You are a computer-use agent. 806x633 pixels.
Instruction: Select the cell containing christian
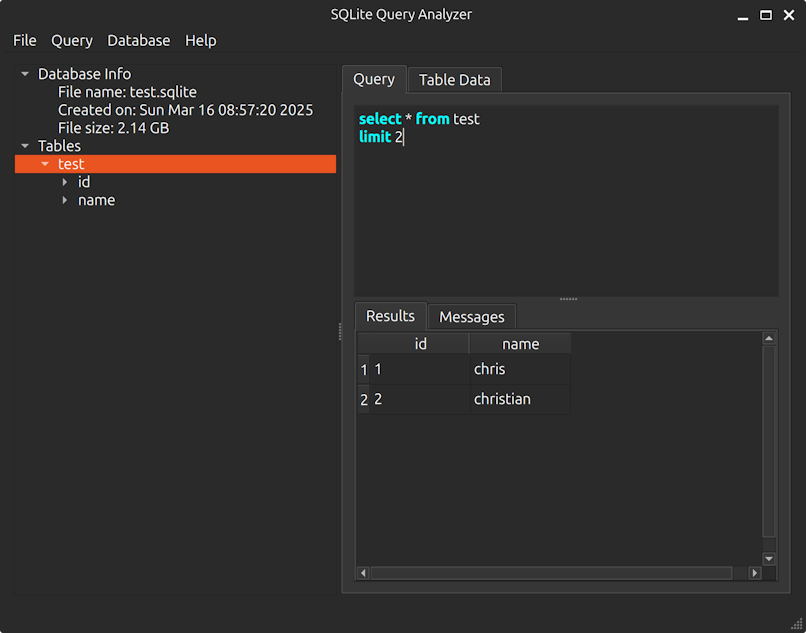coord(520,399)
